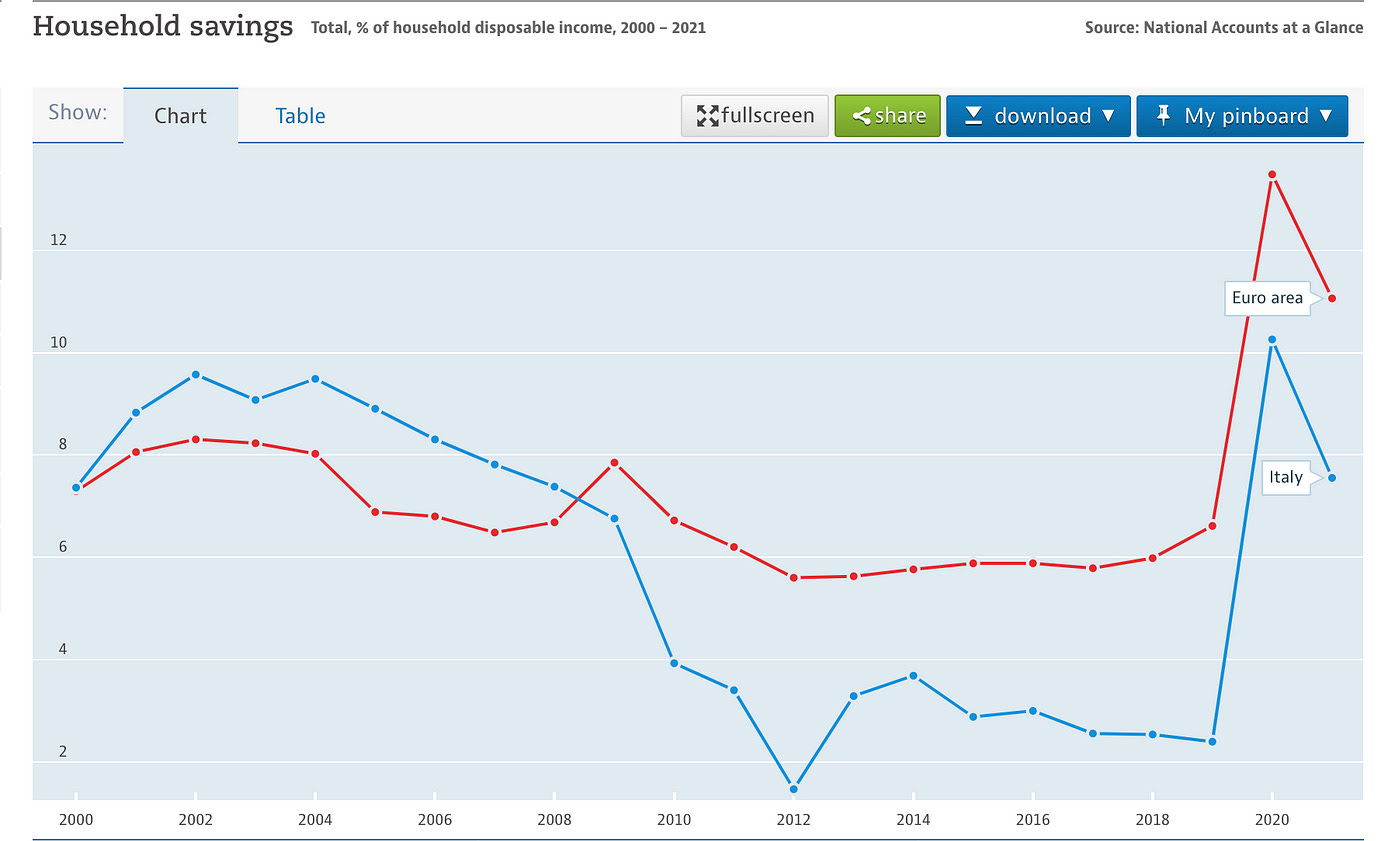Select the Chart tab
1388x841 pixels.
(x=180, y=115)
